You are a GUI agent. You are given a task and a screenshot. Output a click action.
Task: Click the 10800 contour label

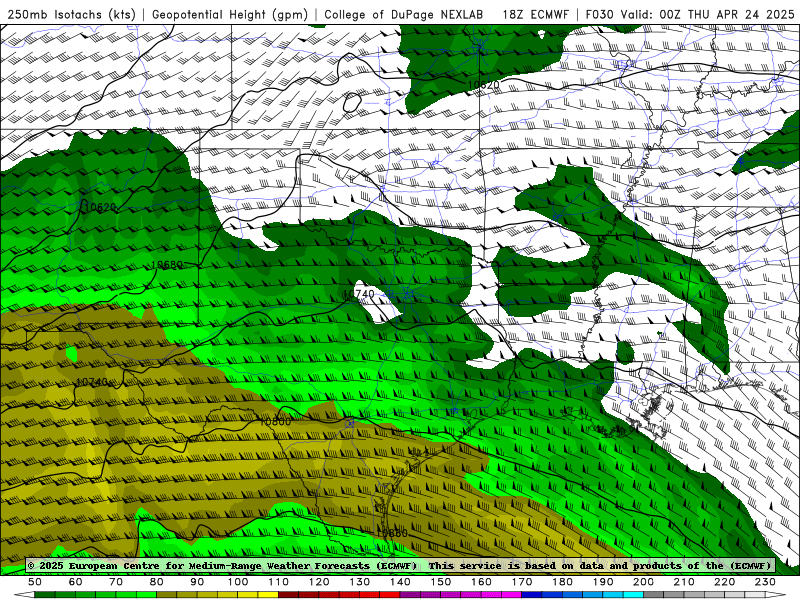[x=276, y=421]
